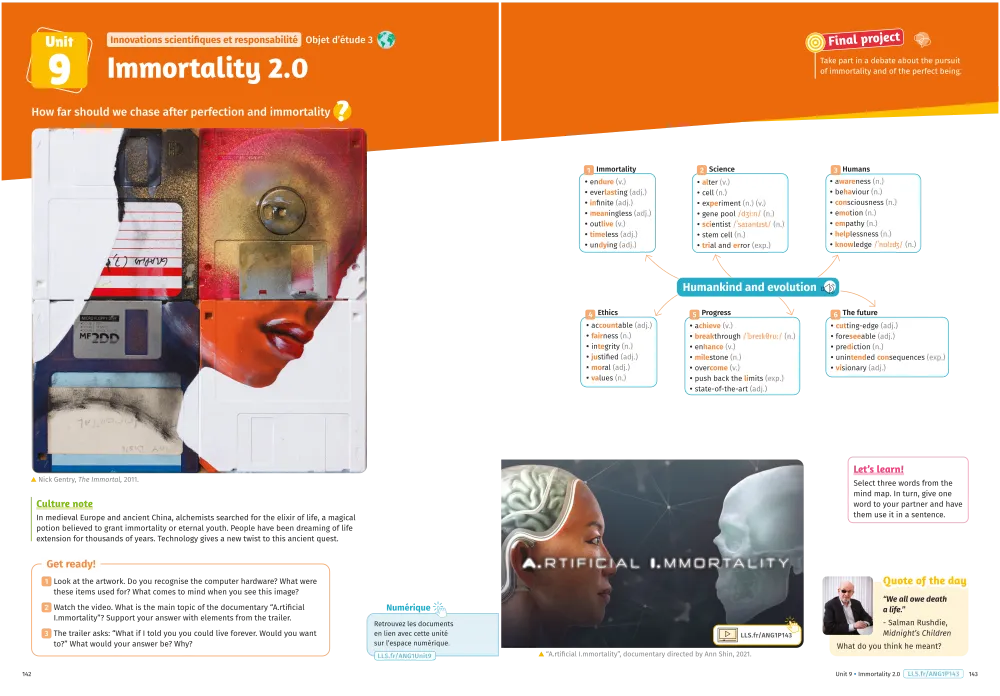Select the Innovations scientifiques et responsabilité label
Viewport: 1000px width, 696px height.
204,40
